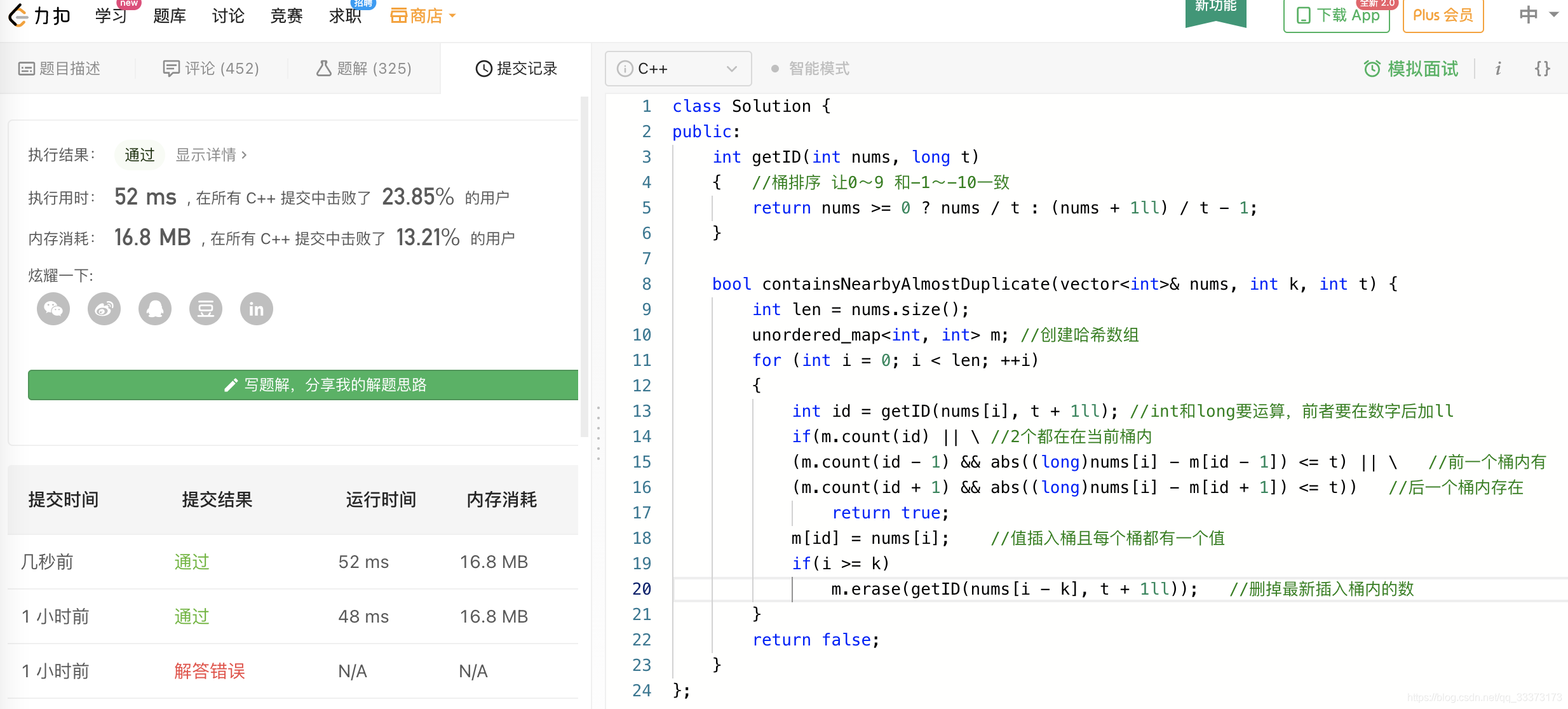Click the C++ language info circle icon
The image size is (1568, 709).
pyautogui.click(x=625, y=69)
